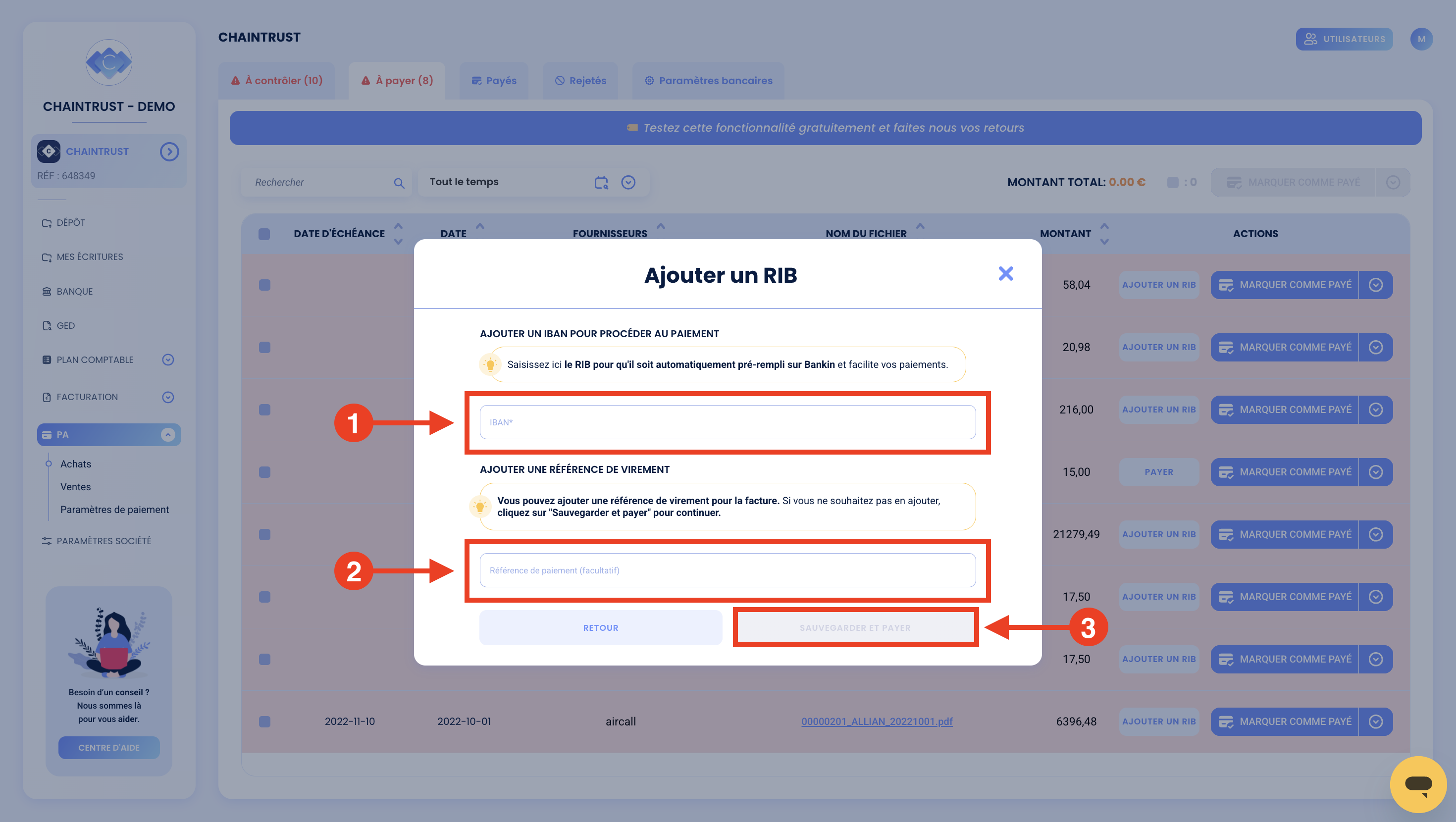Check the row with amount 15,00

click(264, 472)
